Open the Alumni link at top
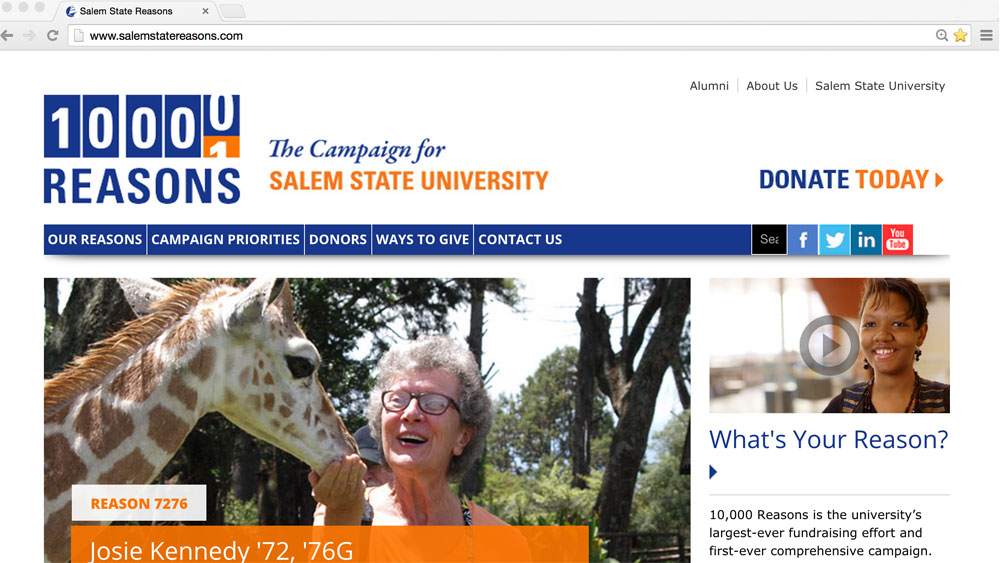1000x563 pixels. click(x=709, y=86)
